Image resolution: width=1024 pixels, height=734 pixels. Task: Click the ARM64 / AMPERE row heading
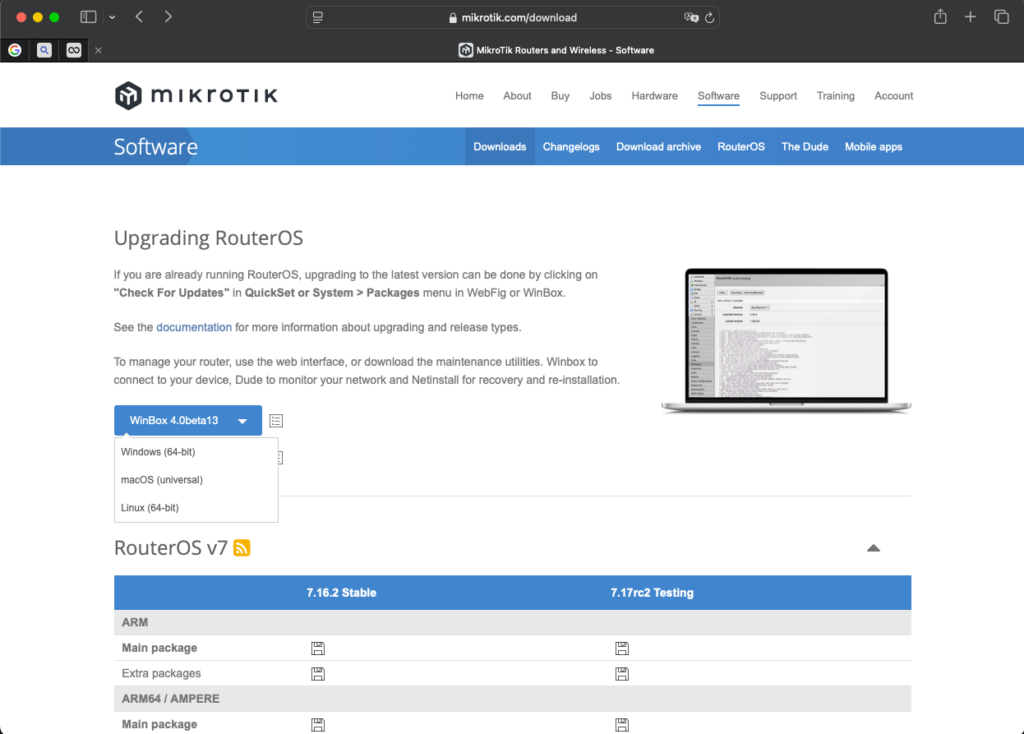(x=170, y=699)
